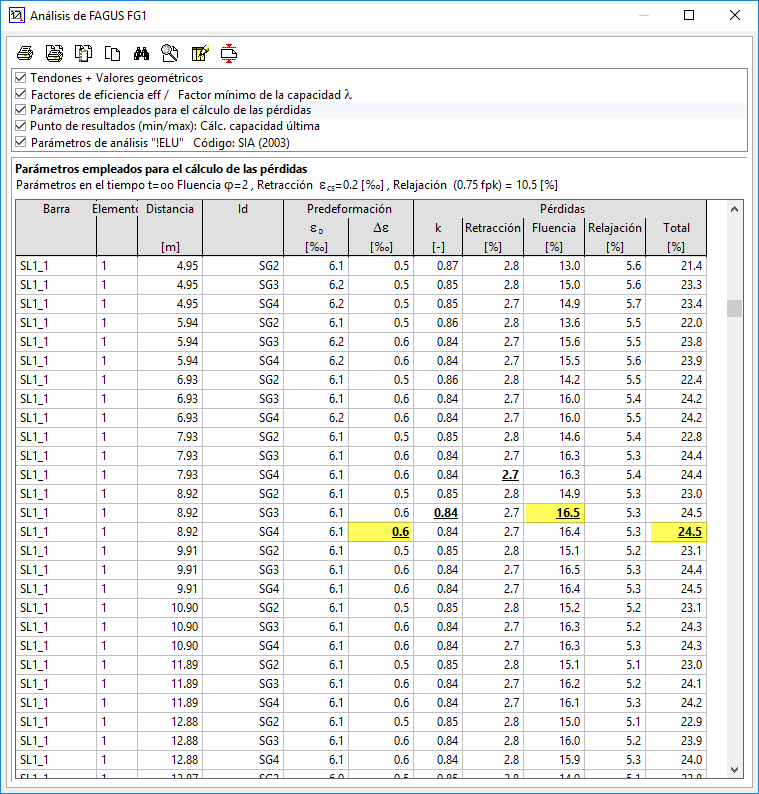Click underlined k value 0.84
Screen dimensions: 759x794
pos(446,513)
